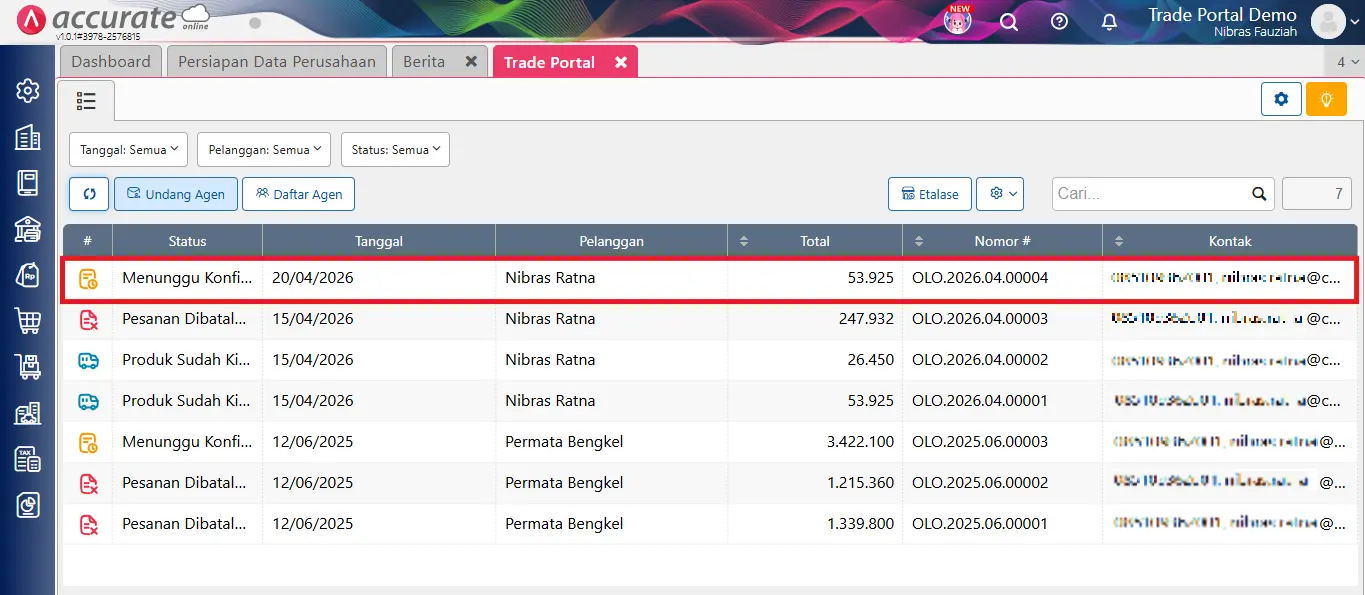Image resolution: width=1365 pixels, height=595 pixels.
Task: Click the Daftar Agen button
Action: point(298,194)
